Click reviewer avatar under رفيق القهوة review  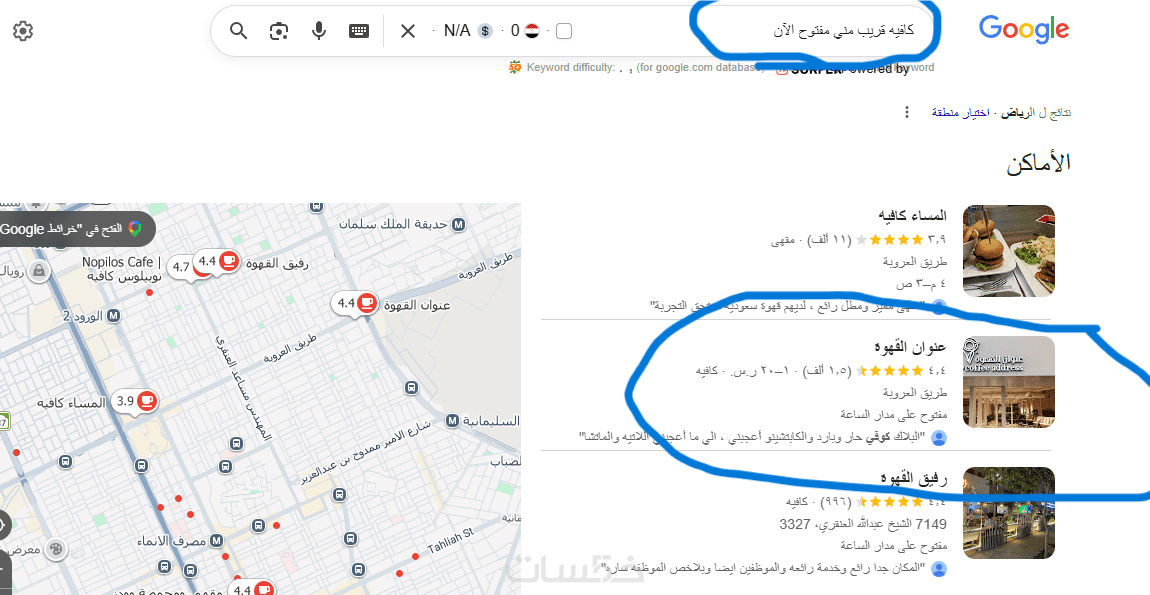click(938, 569)
